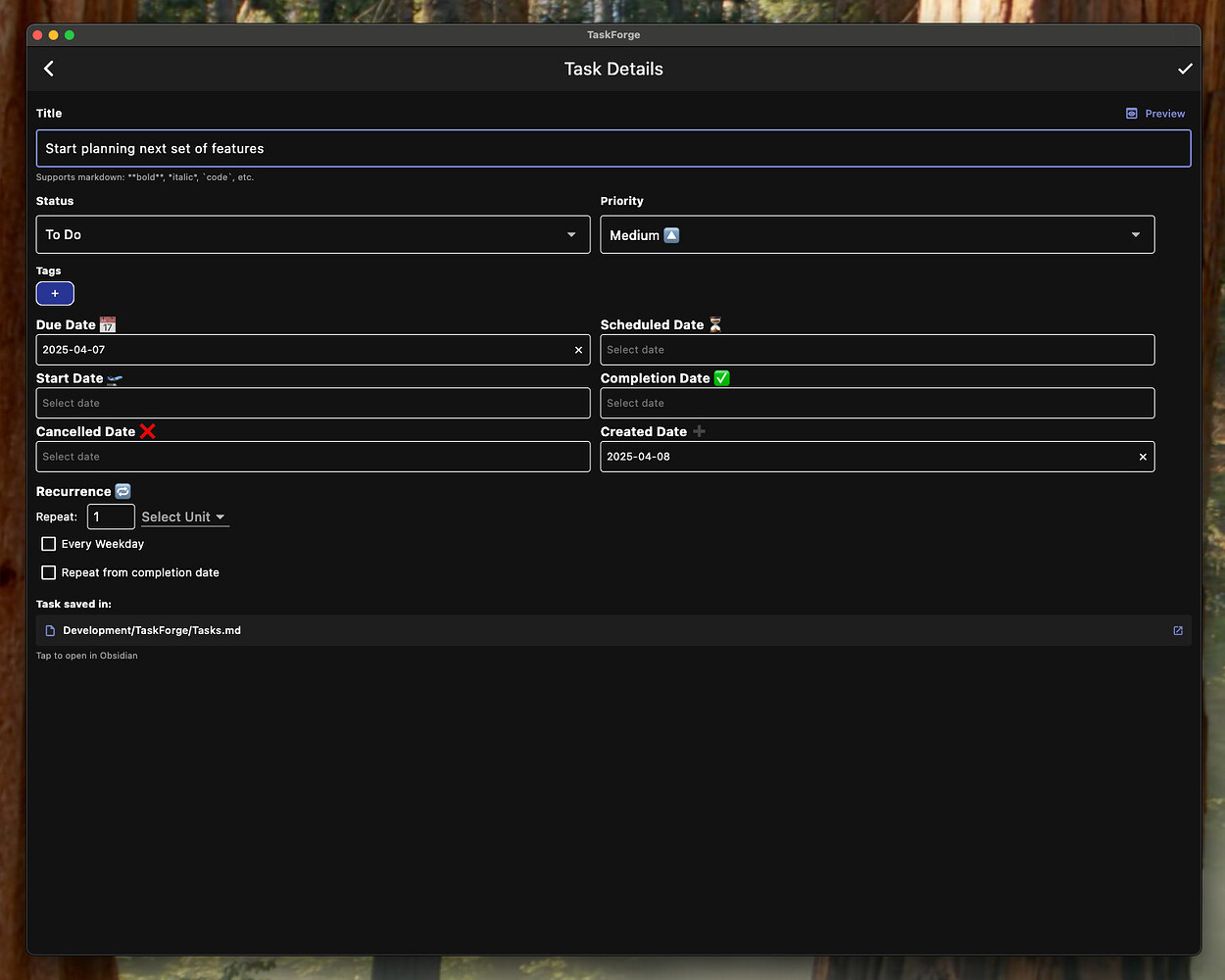Click the Completion Date green checkmark icon
The width and height of the screenshot is (1225, 980).
(x=722, y=377)
